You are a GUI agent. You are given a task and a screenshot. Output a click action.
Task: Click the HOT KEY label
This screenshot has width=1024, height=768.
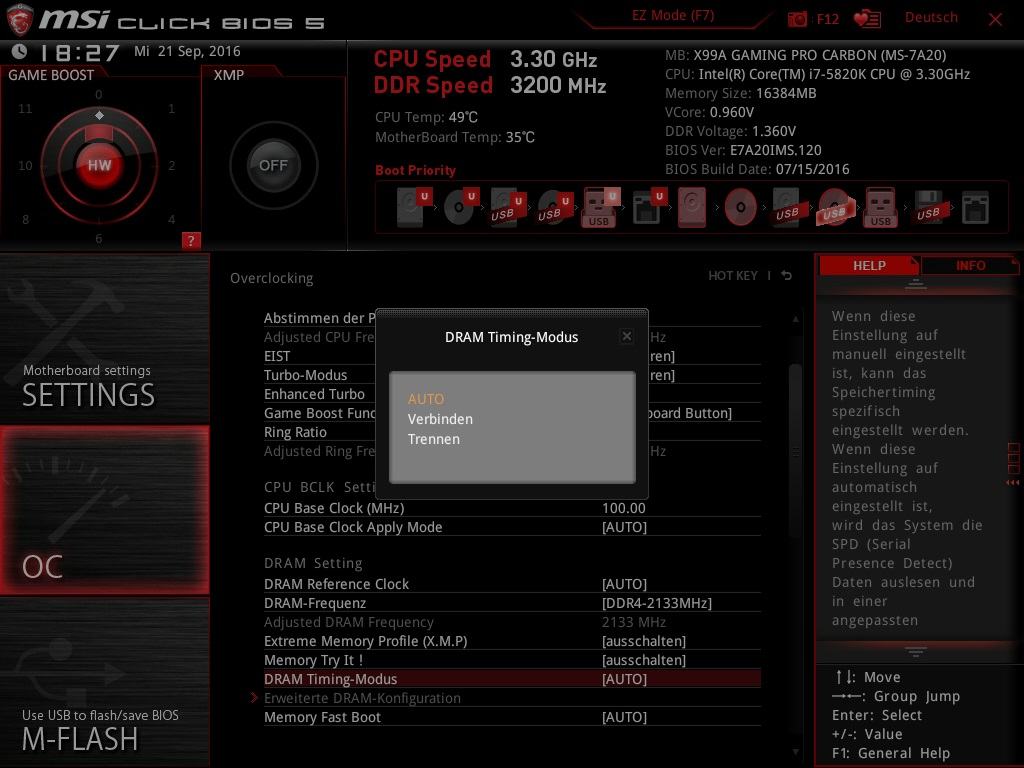(x=733, y=276)
